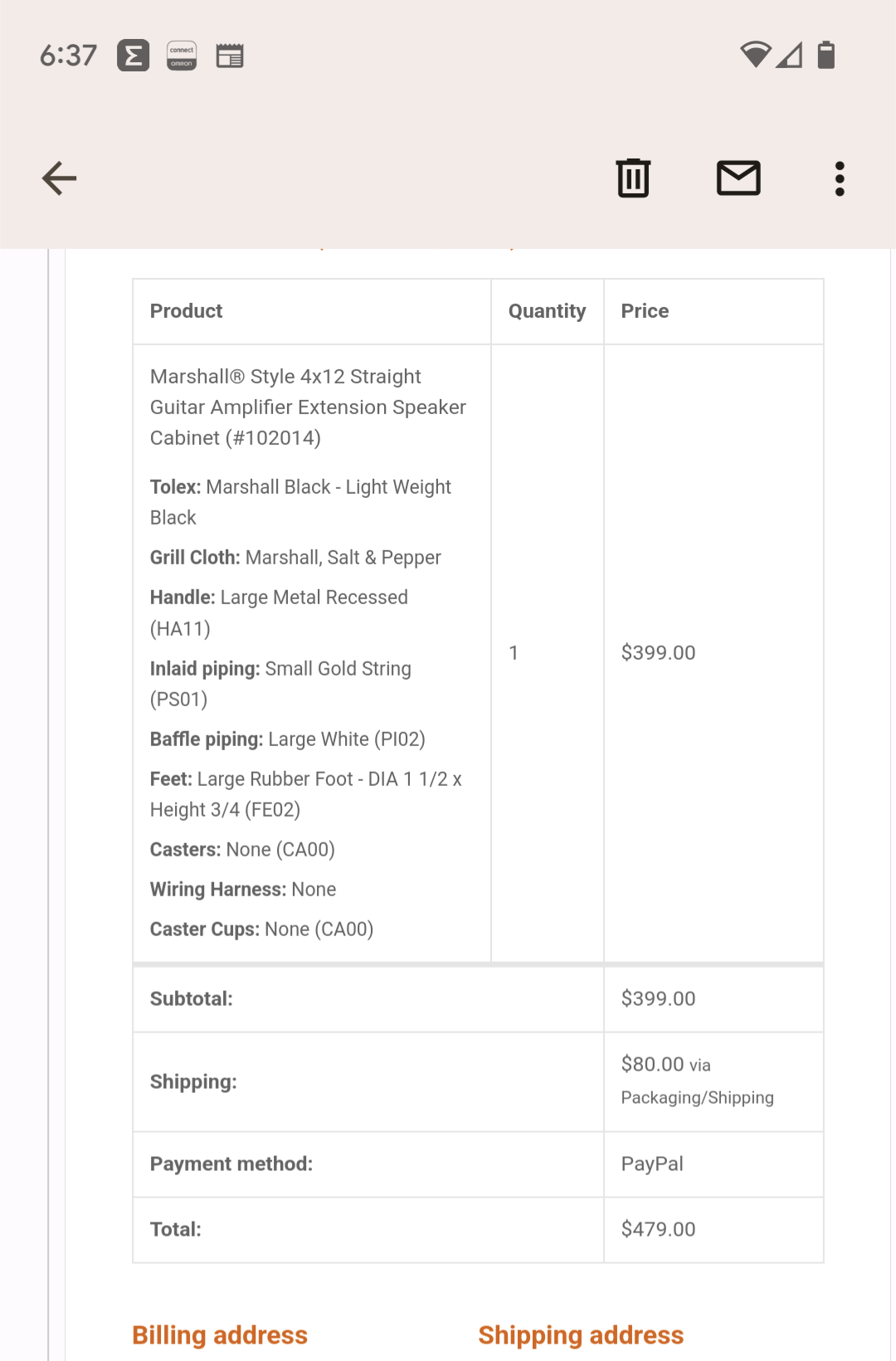Tap the battery status icon
The height and width of the screenshot is (1361, 896).
[x=825, y=55]
